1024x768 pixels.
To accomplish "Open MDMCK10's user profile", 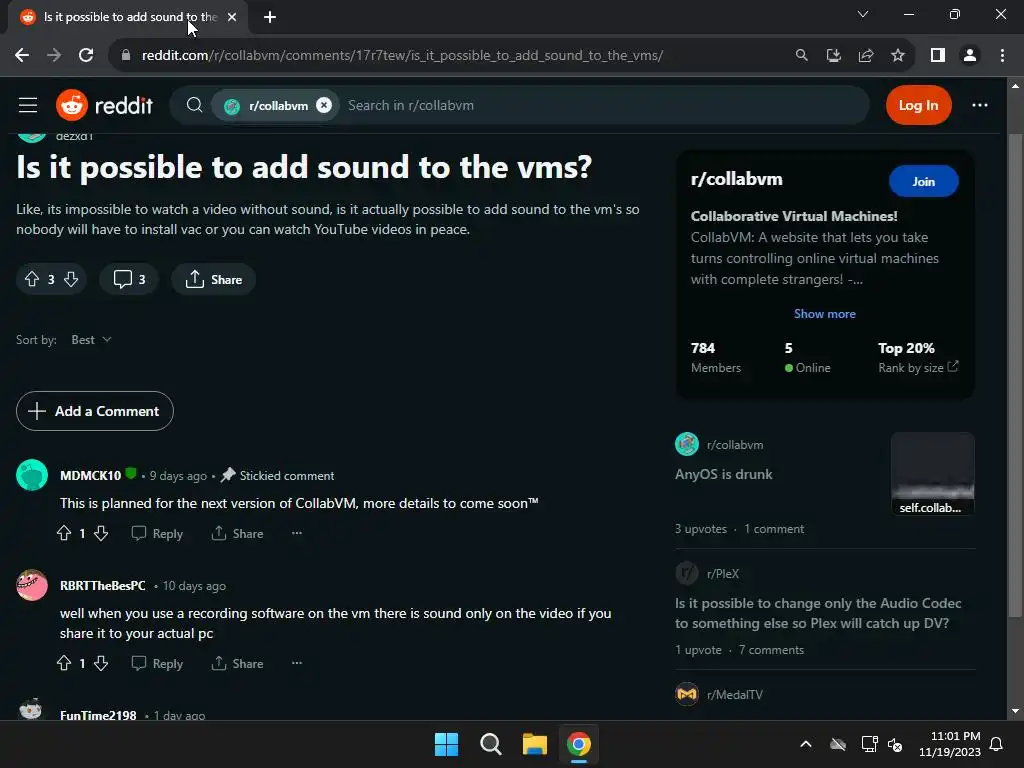I will [90, 475].
